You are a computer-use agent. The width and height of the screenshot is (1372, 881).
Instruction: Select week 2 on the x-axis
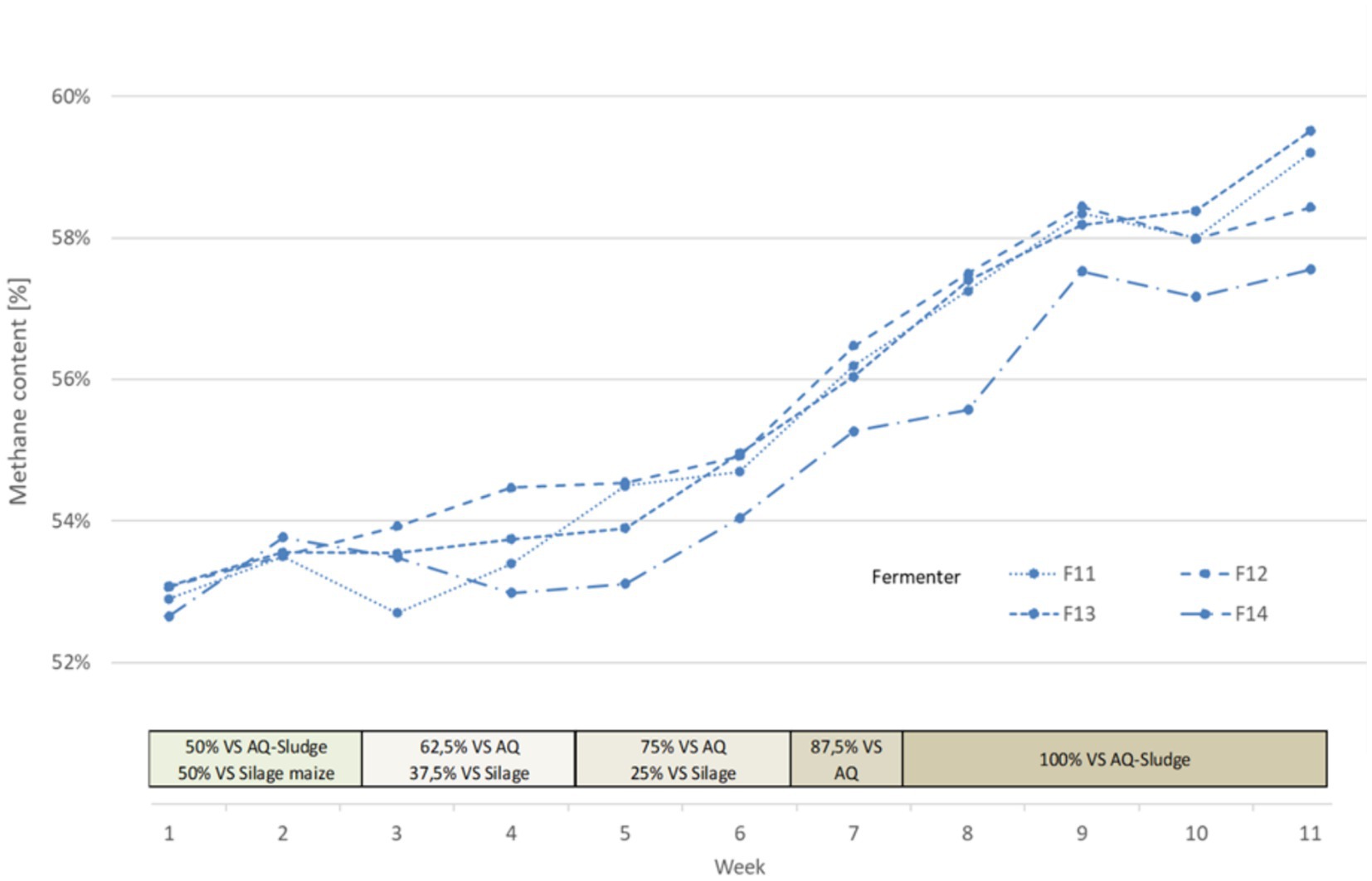(283, 833)
